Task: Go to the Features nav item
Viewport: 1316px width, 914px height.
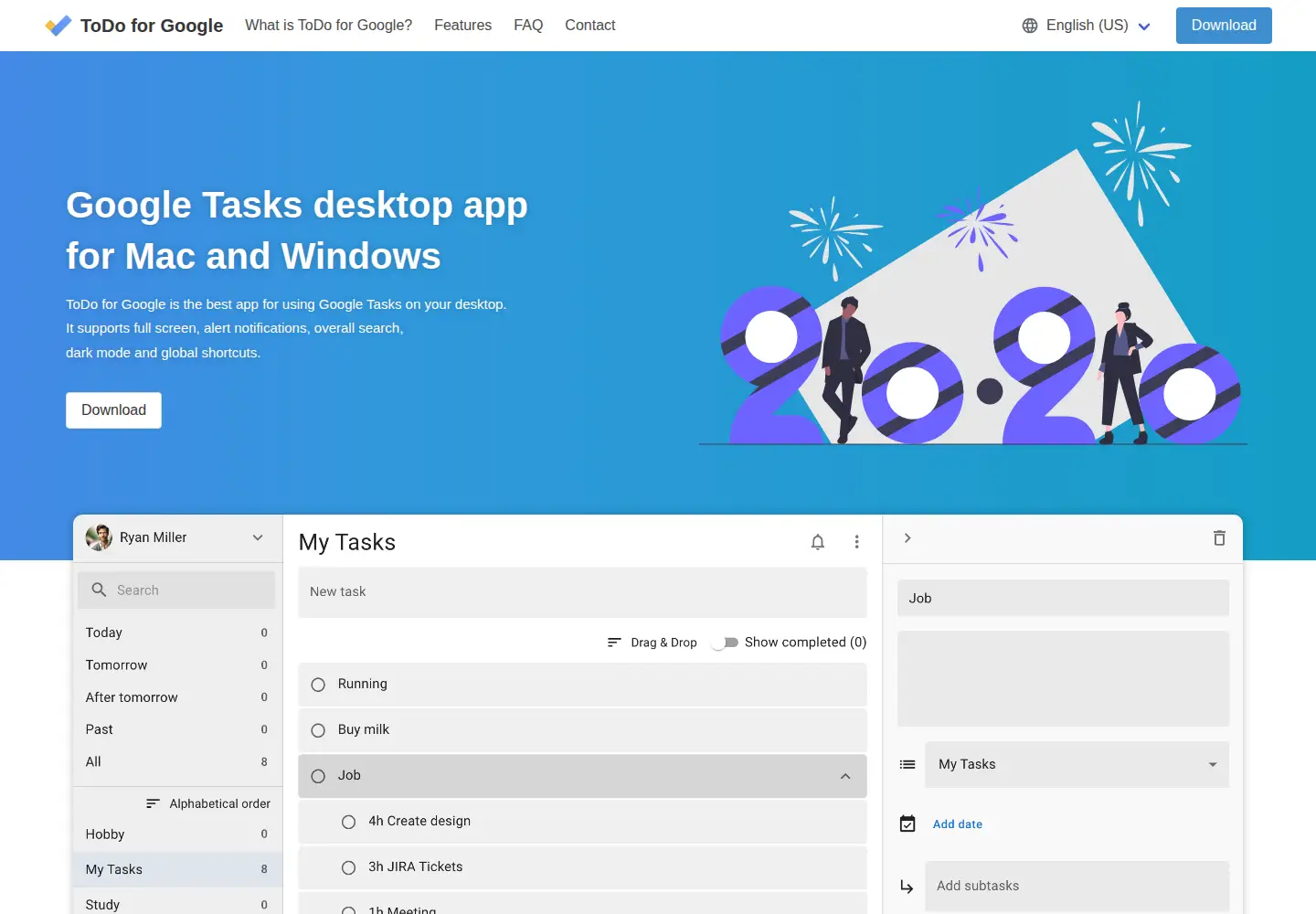Action: click(x=462, y=26)
